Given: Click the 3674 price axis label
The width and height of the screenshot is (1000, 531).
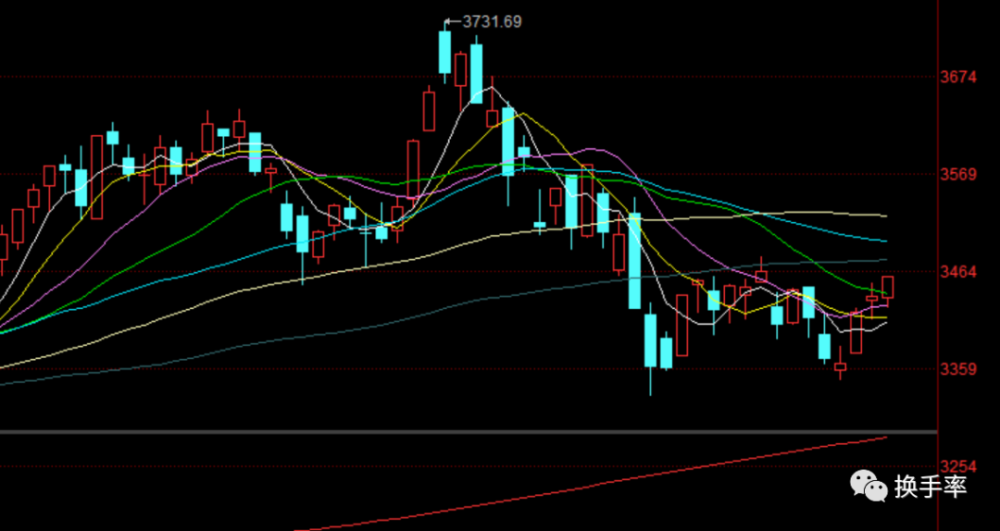Looking at the screenshot, I should click(959, 76).
